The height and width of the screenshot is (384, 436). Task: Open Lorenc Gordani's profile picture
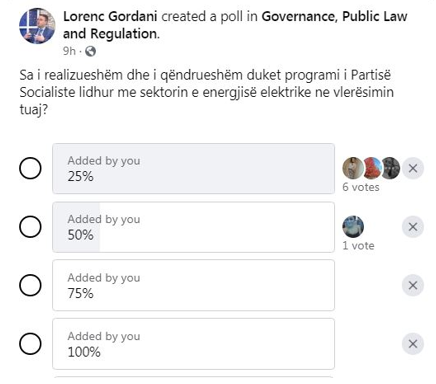[x=37, y=26]
